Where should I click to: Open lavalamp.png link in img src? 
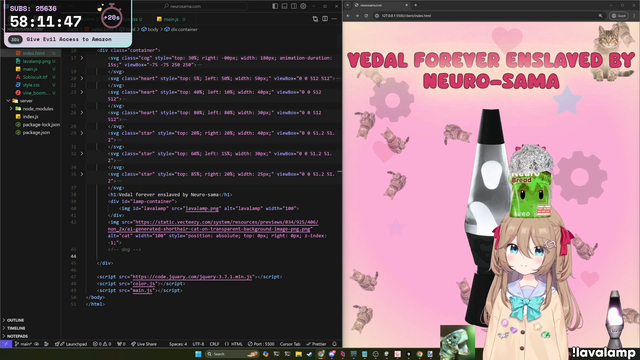[202, 208]
